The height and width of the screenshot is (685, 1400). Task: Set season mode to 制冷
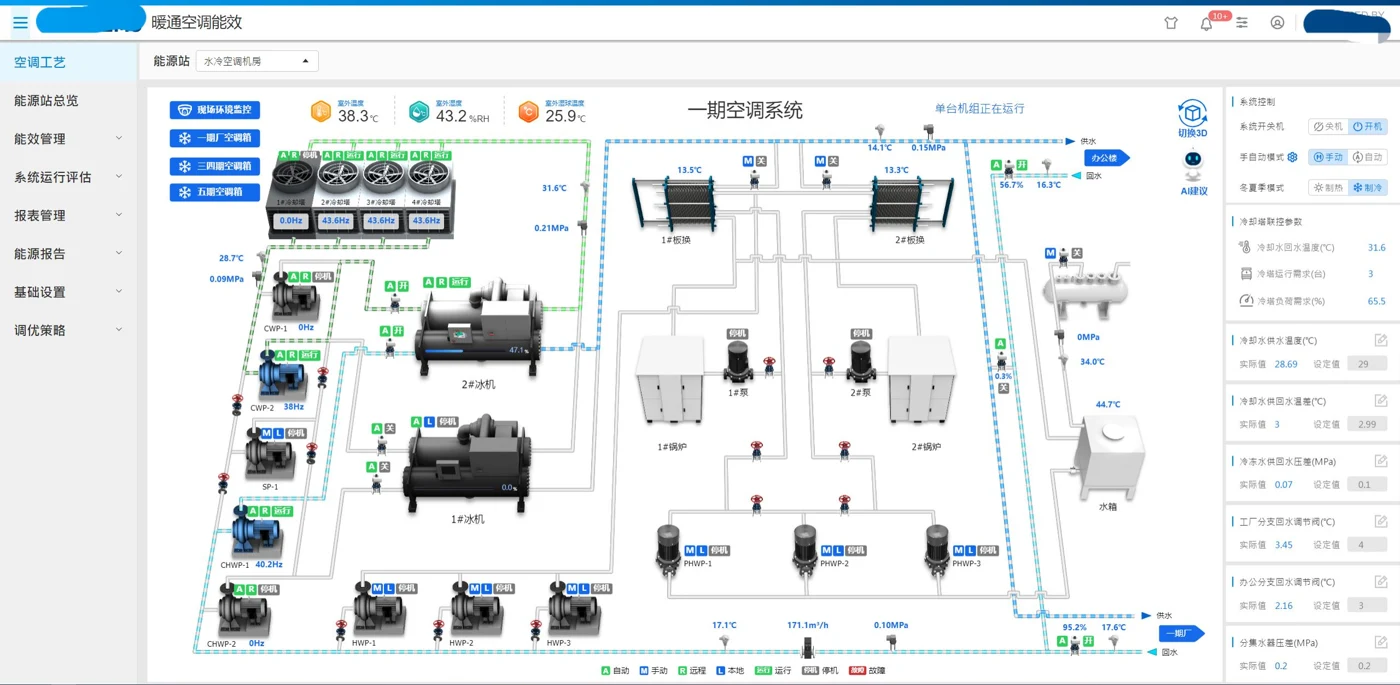click(x=1368, y=187)
